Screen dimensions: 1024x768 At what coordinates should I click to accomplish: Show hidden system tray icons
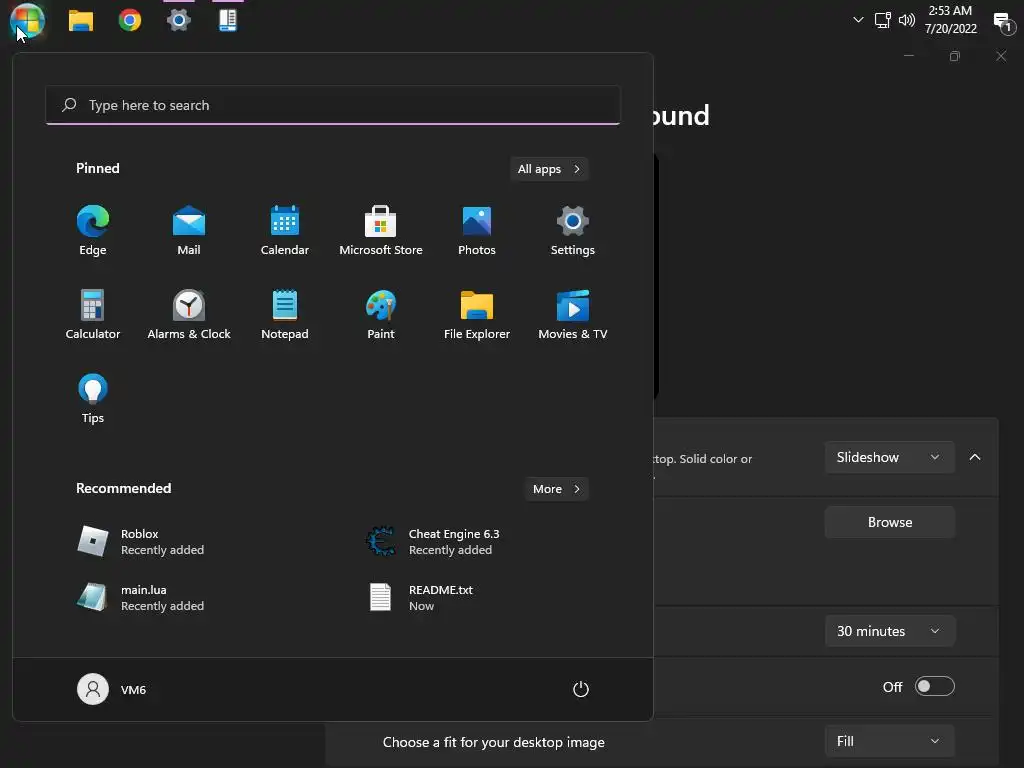click(858, 20)
